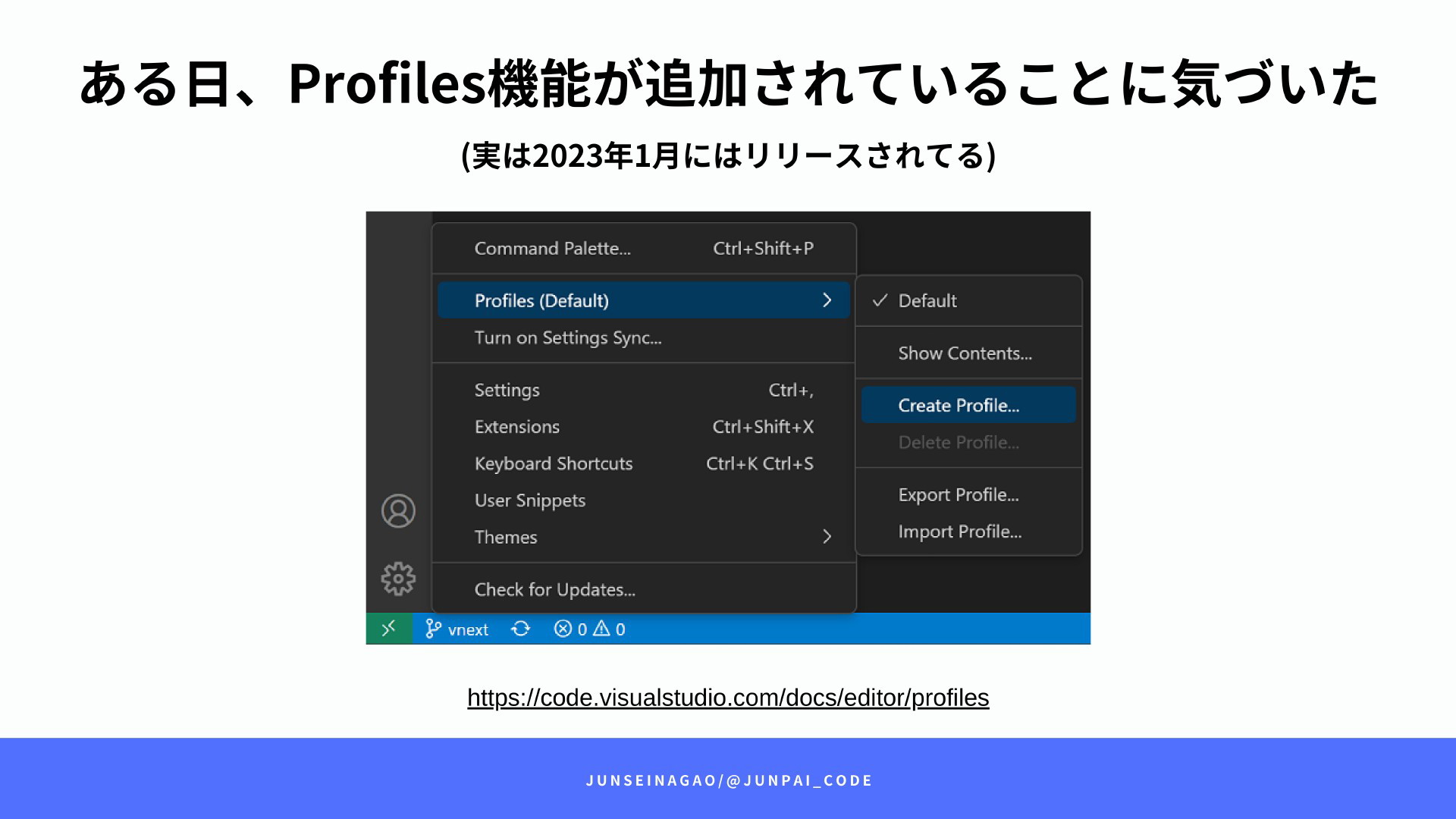Open the remote window indicator in status bar
The width and height of the screenshot is (1456, 819).
pyautogui.click(x=389, y=629)
